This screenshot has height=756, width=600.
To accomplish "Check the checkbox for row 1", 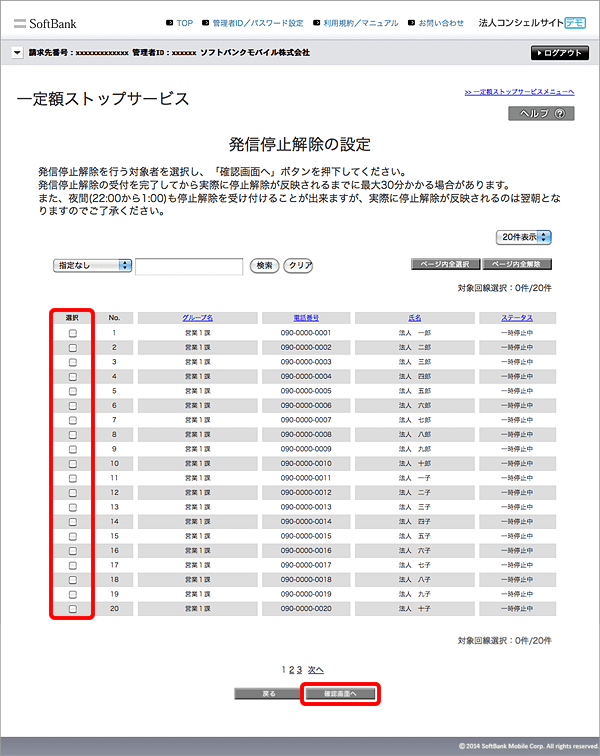I will 72,333.
